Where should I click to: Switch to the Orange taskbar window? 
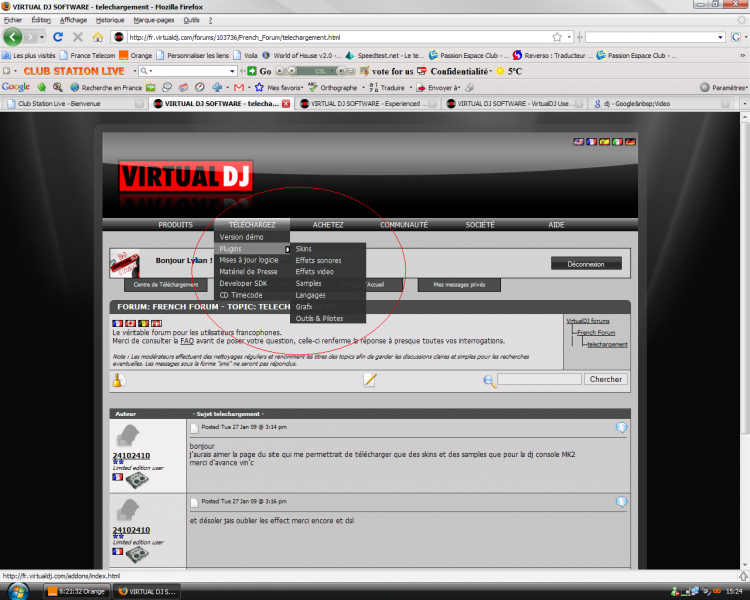(x=77, y=592)
